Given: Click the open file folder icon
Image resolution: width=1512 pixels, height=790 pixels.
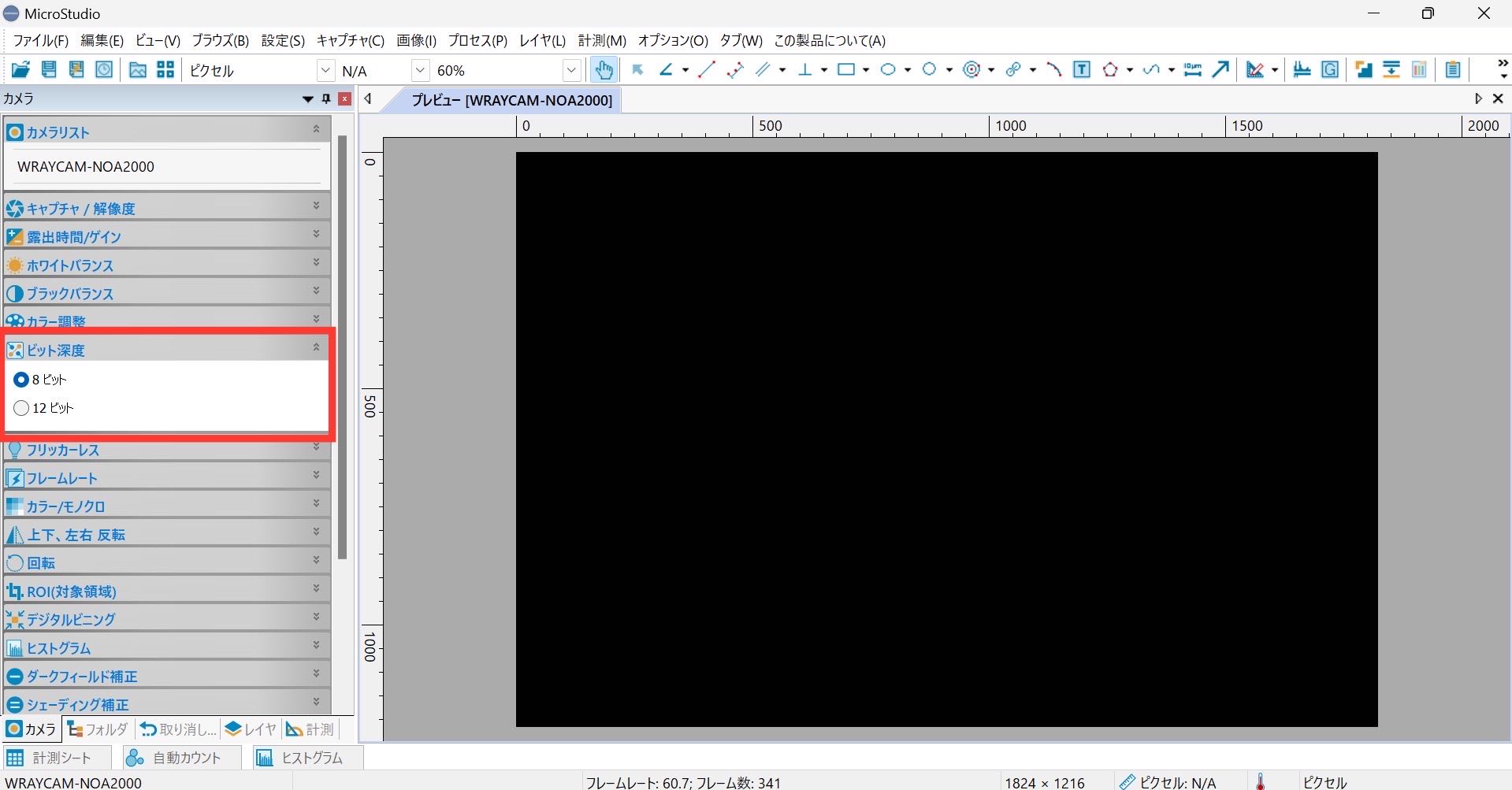Looking at the screenshot, I should pos(20,70).
